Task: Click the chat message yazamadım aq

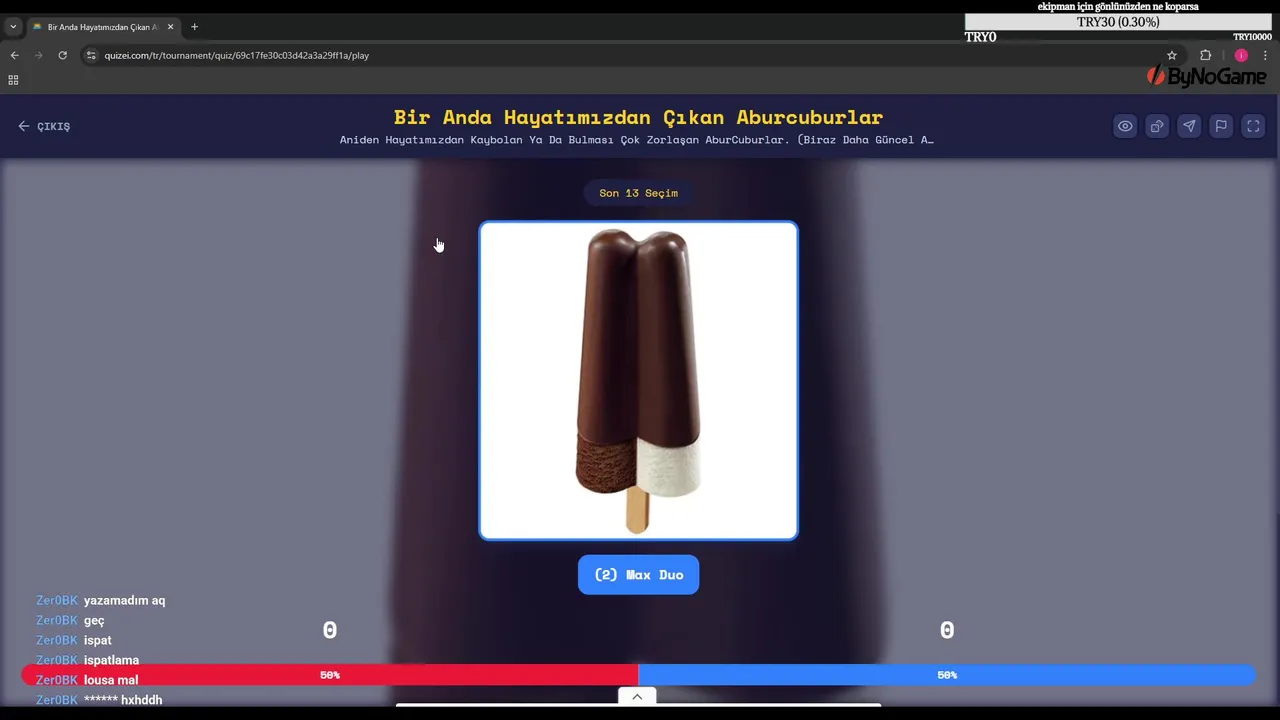Action: [124, 601]
